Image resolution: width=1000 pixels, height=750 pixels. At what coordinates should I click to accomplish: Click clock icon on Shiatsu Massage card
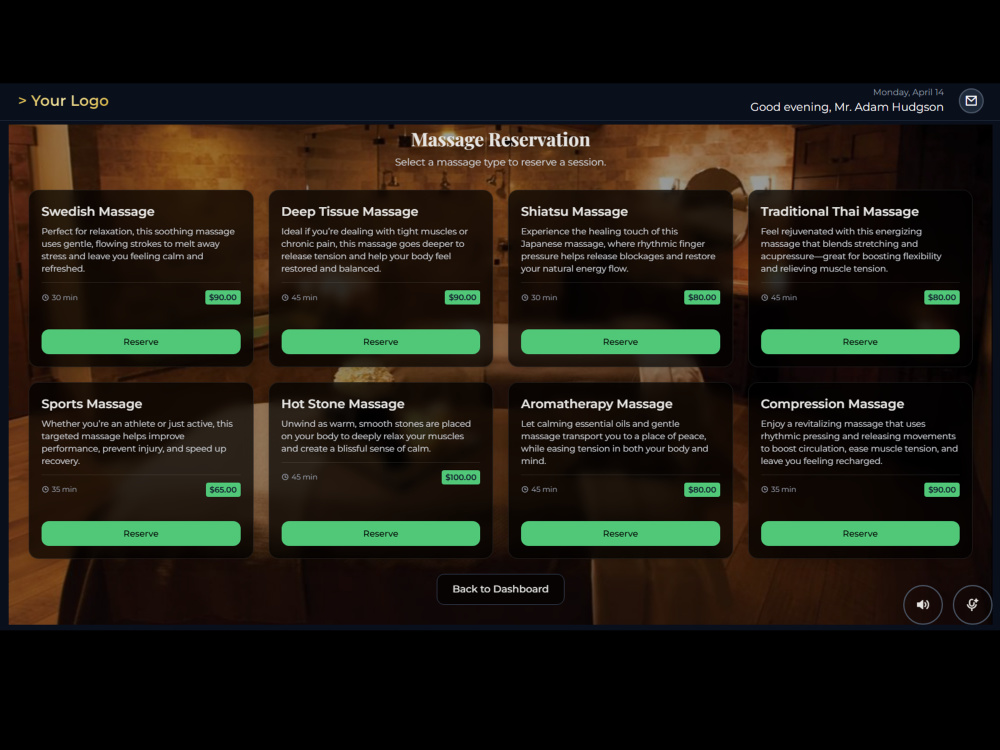(525, 297)
